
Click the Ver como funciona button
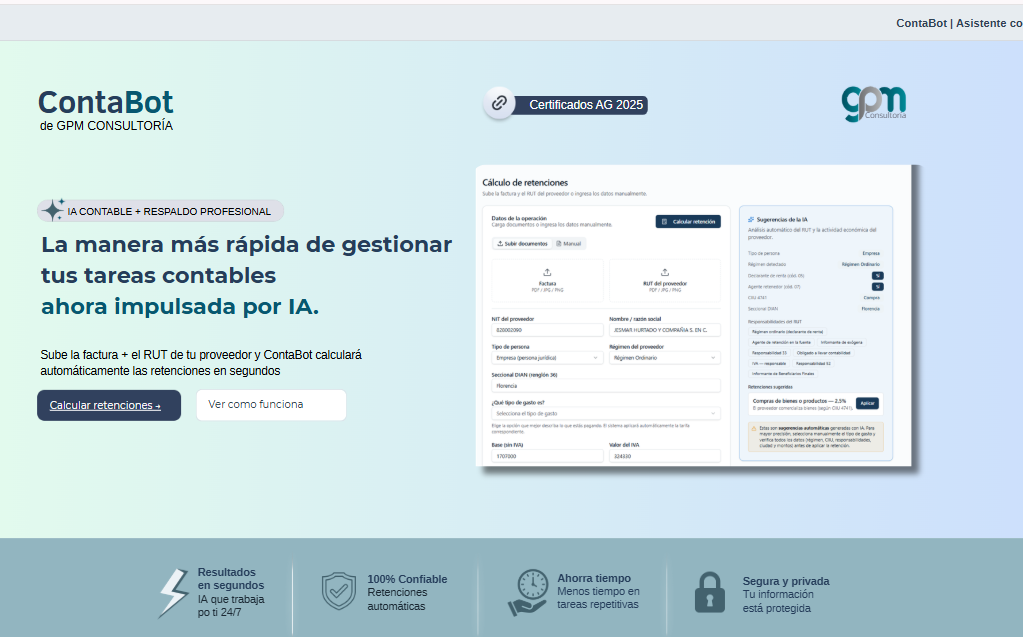[x=271, y=405]
